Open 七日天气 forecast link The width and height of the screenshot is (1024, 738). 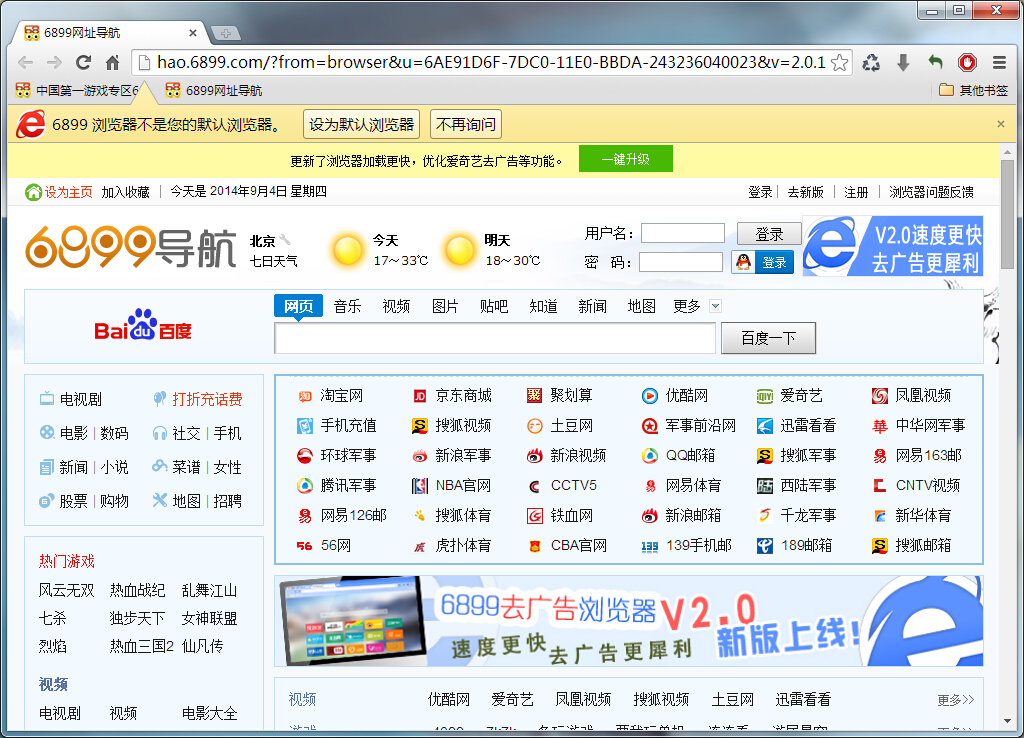tap(274, 261)
